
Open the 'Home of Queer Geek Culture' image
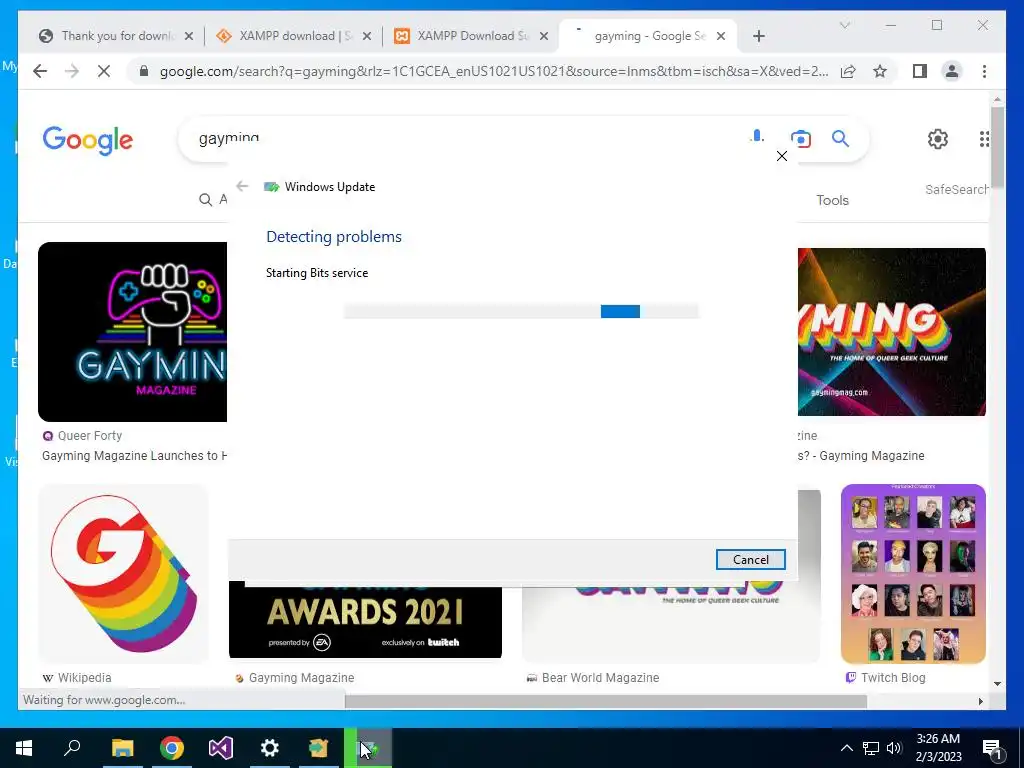tap(891, 332)
